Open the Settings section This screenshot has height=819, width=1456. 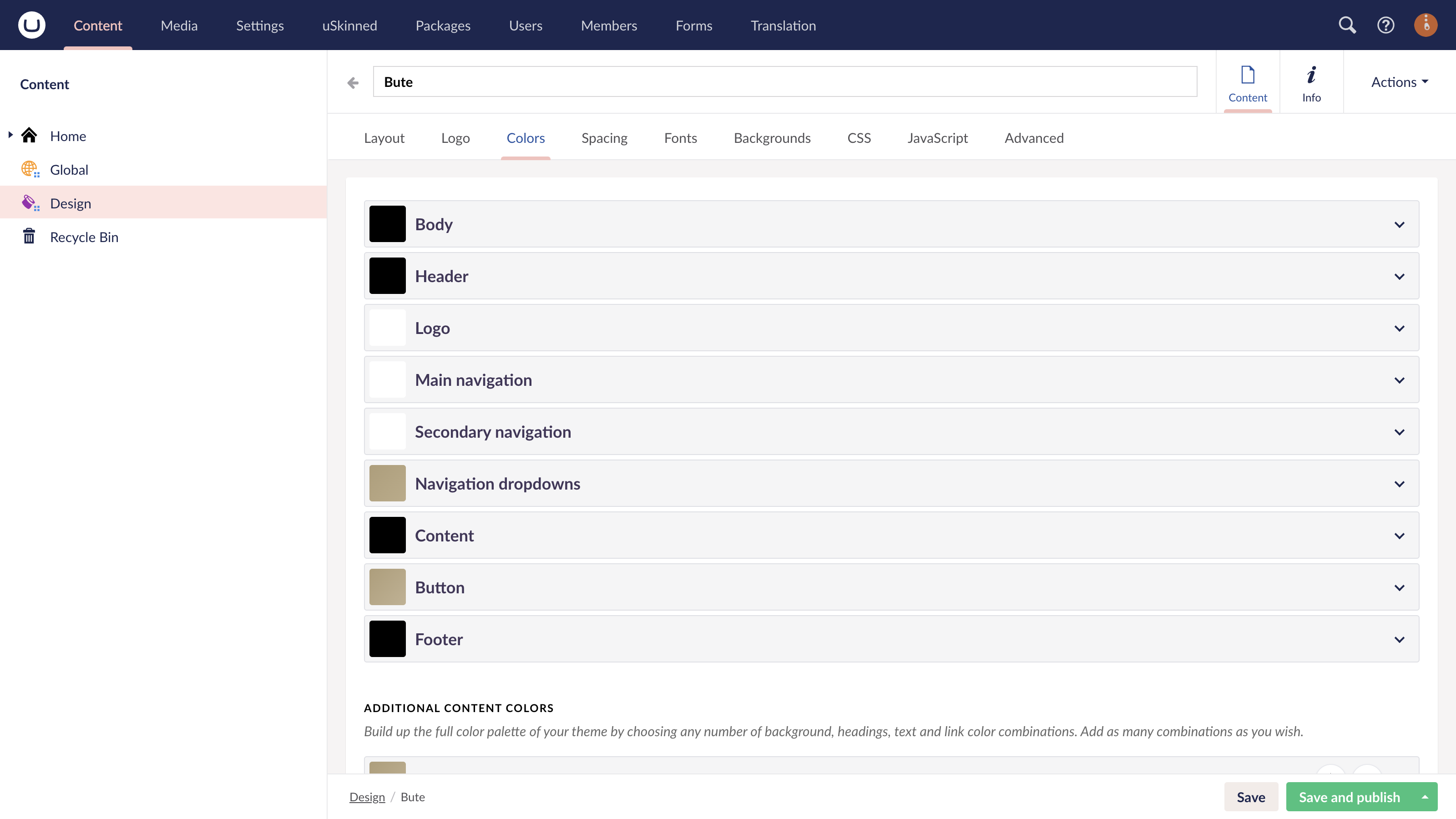(x=259, y=25)
